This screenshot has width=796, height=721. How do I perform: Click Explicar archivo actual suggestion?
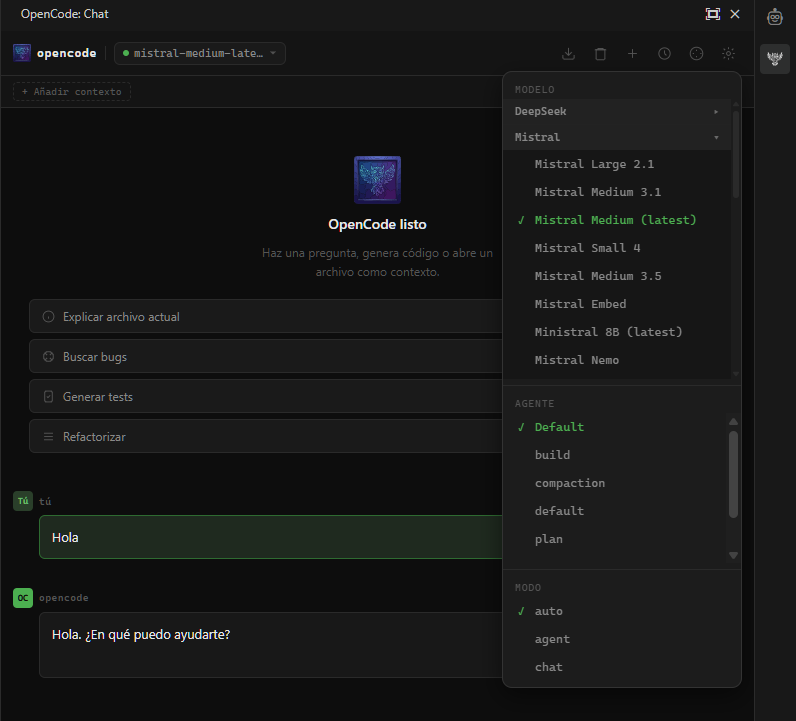pos(266,316)
